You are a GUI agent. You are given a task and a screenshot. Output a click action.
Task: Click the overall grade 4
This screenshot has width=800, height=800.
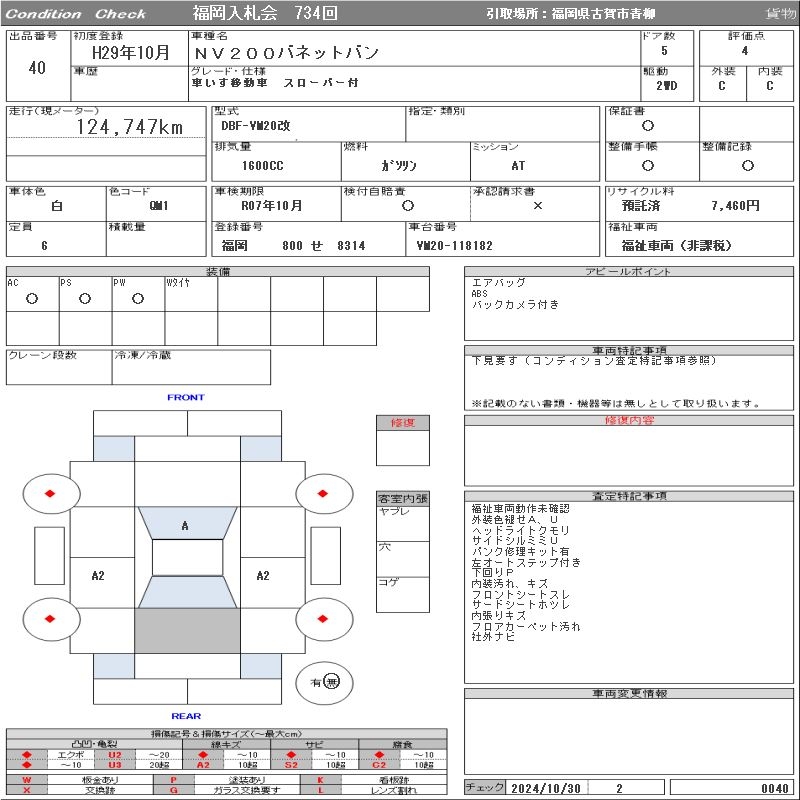[745, 51]
